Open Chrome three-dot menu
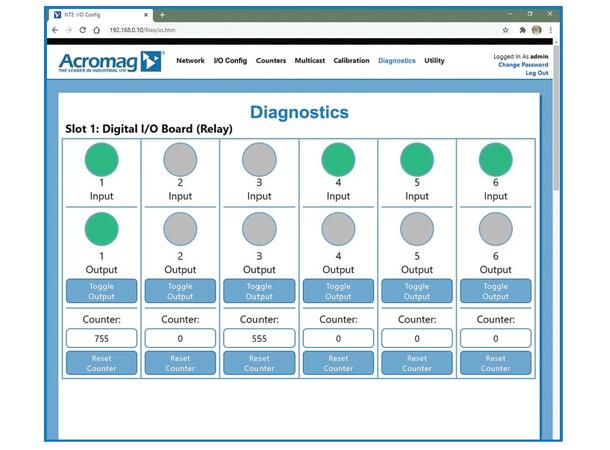Screen dimensions: 610x450 coord(550,30)
